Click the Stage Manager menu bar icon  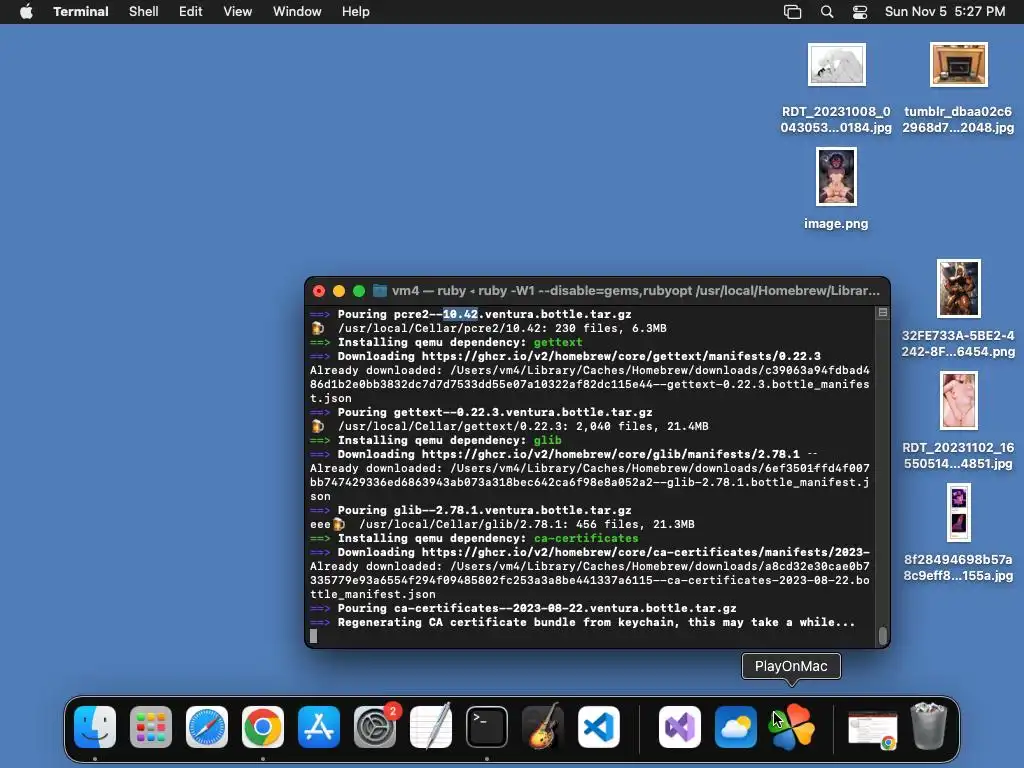pos(792,12)
